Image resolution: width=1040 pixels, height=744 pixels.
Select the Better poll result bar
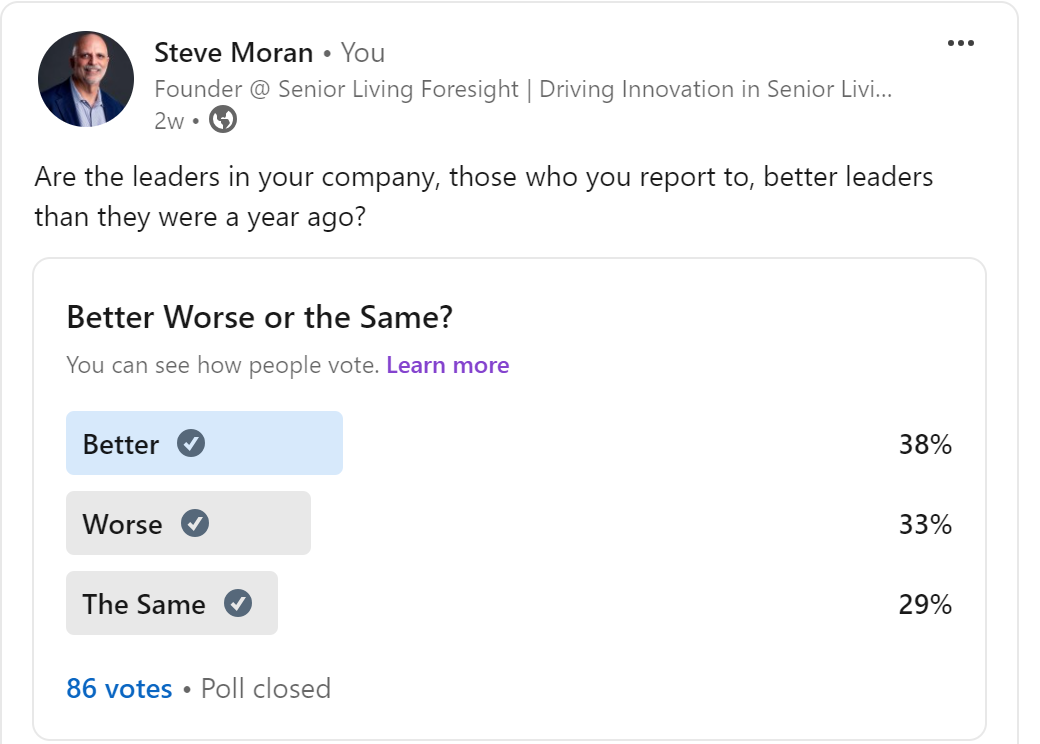pos(204,443)
